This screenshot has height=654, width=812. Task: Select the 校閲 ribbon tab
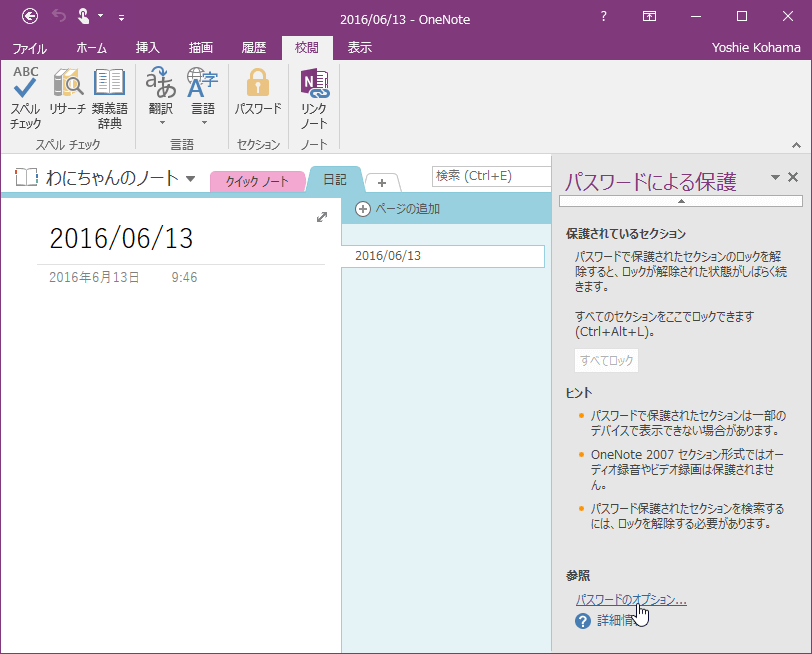307,48
